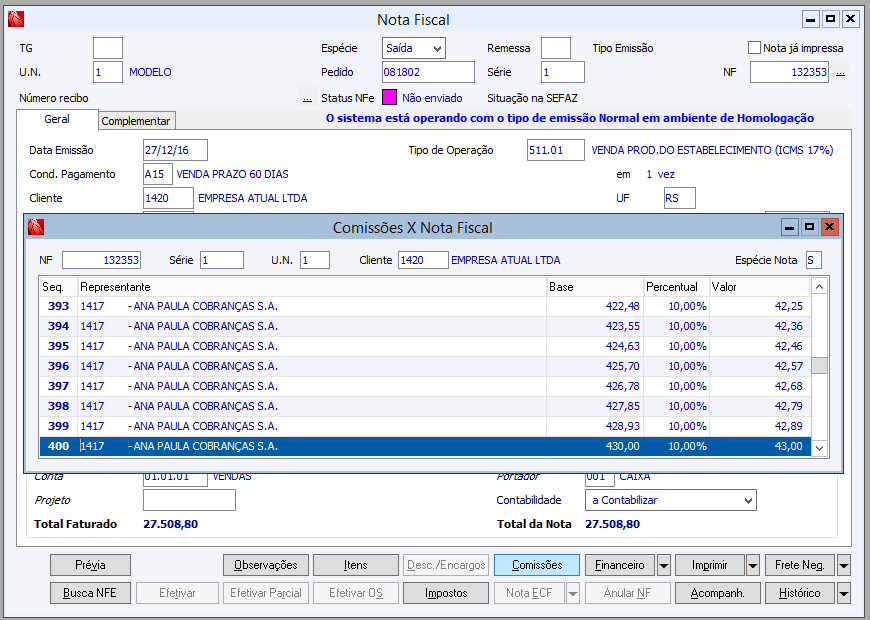The height and width of the screenshot is (620, 870).
Task: Click the Cliente field in commissions dialog
Action: [x=423, y=260]
